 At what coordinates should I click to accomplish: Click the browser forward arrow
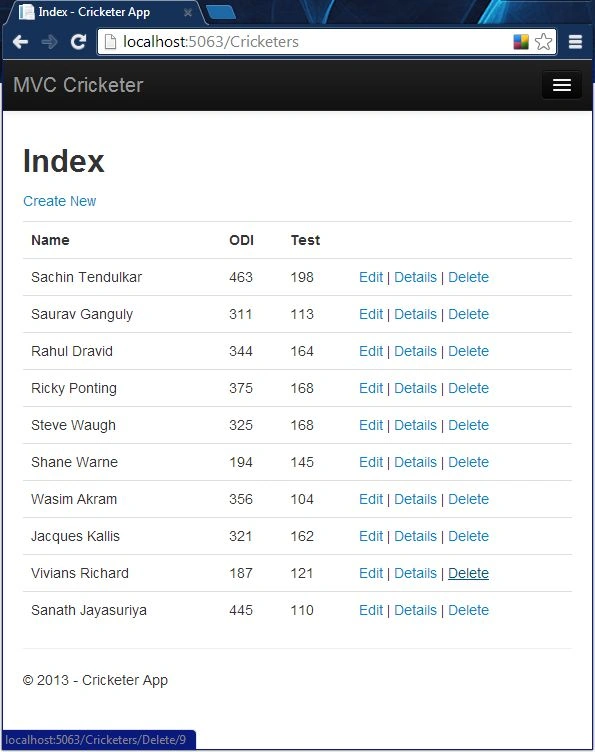tap(49, 42)
